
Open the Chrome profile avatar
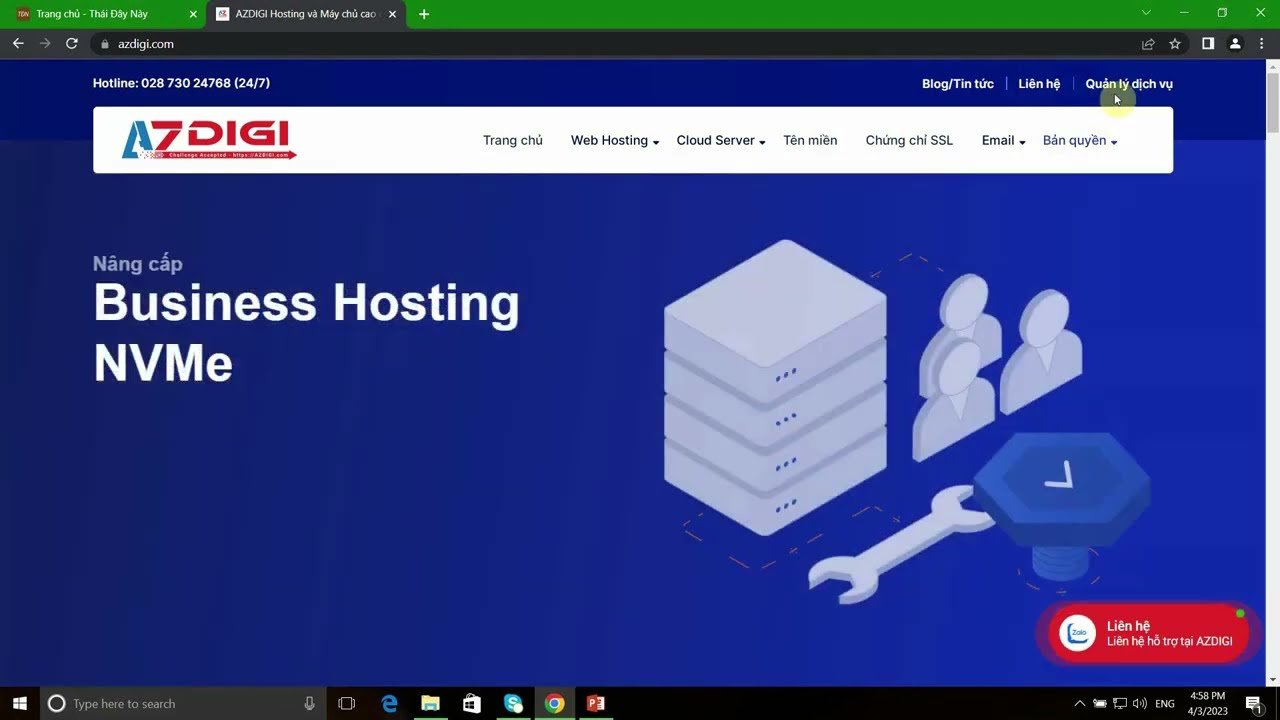coord(1235,44)
